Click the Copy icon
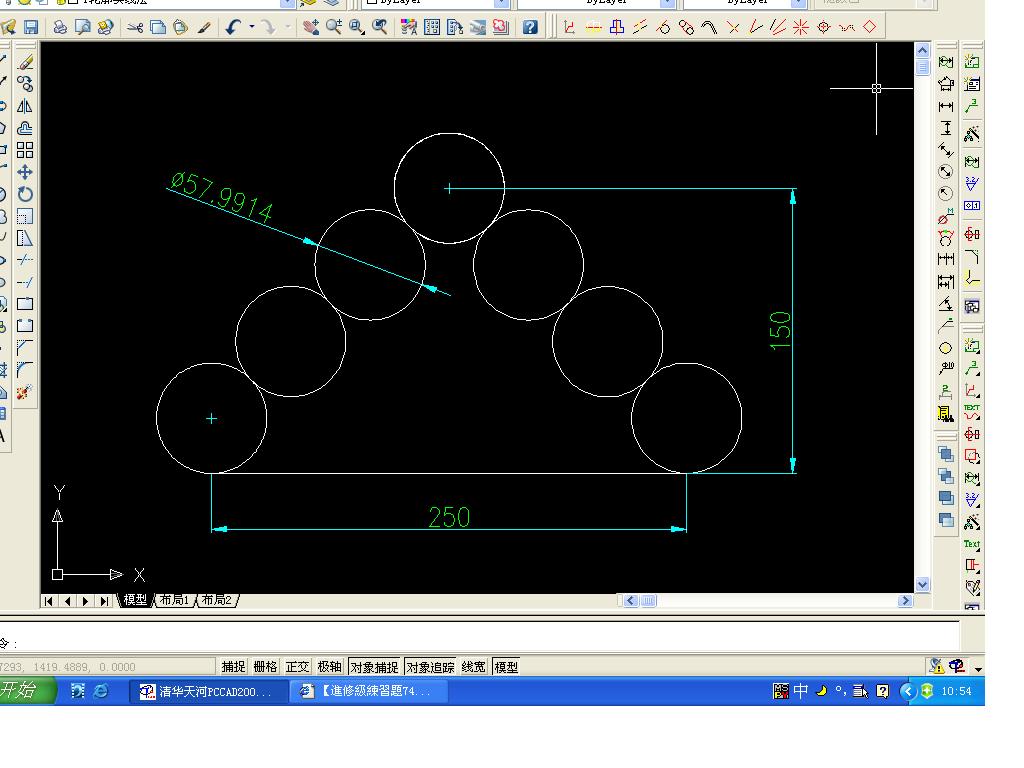 point(158,27)
